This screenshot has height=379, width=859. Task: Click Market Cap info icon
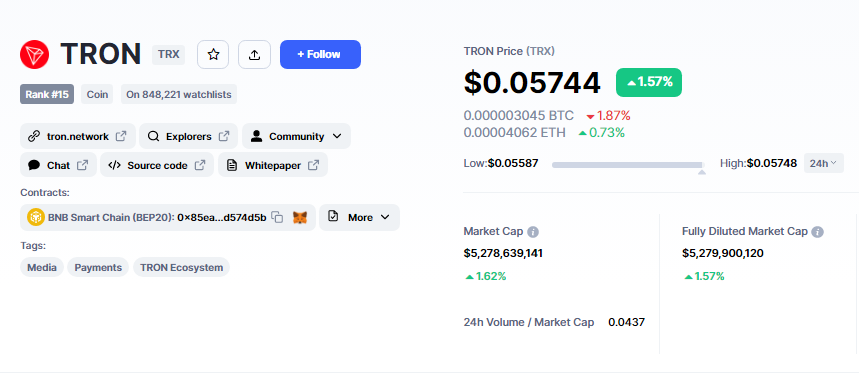click(x=532, y=232)
